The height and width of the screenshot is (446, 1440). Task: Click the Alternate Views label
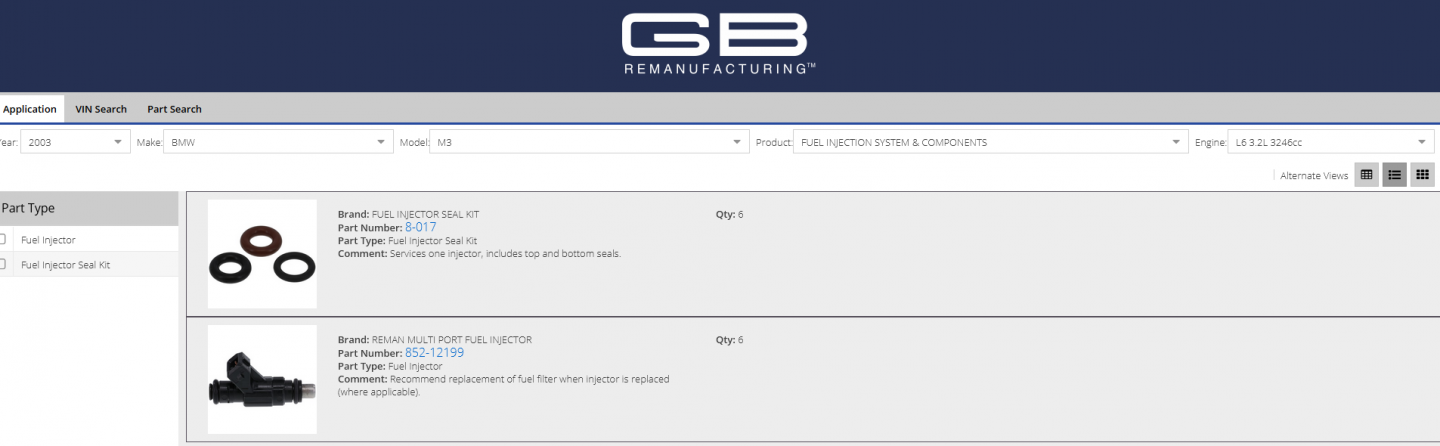(x=1314, y=175)
